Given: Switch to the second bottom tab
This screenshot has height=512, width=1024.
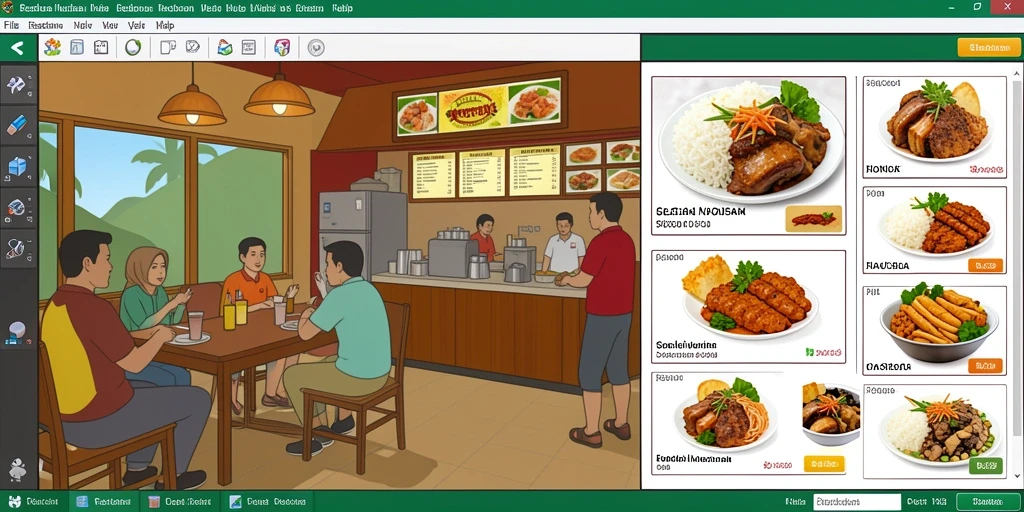Looking at the screenshot, I should (103, 502).
